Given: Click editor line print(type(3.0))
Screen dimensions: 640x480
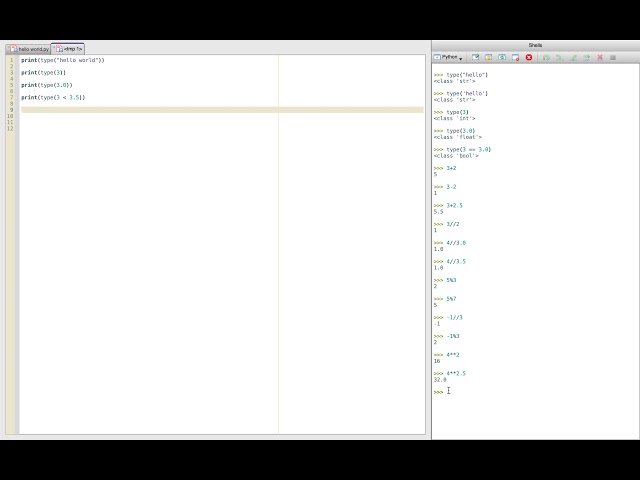Looking at the screenshot, I should click(47, 85).
